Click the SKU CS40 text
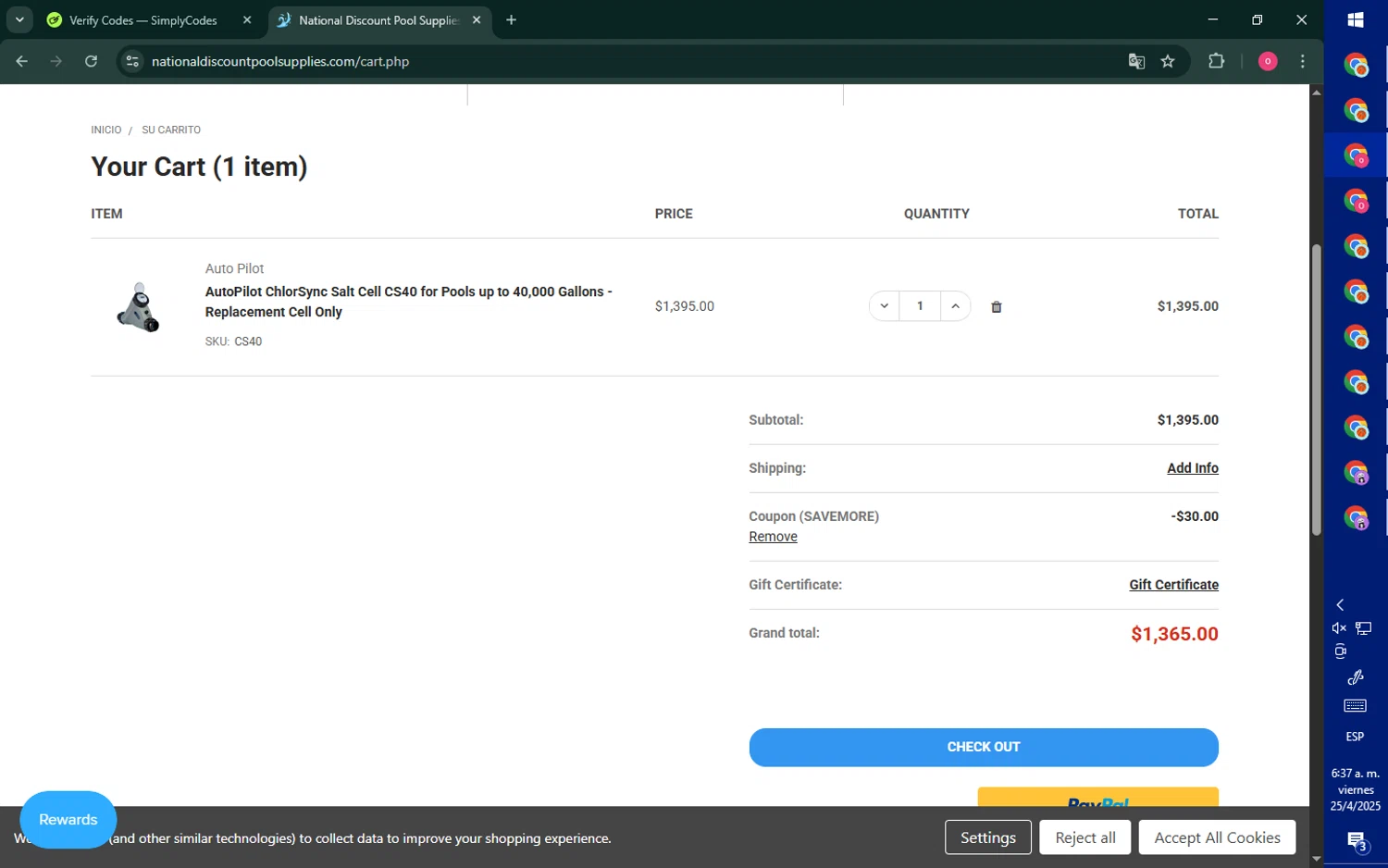 pos(233,341)
